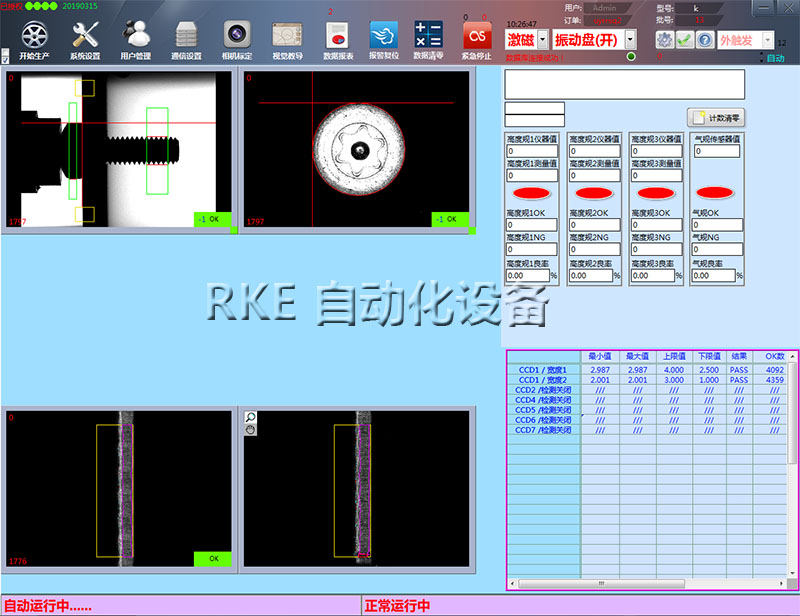Open 通信设置 communication settings icon
Screen dimensions: 800x616
(187, 35)
